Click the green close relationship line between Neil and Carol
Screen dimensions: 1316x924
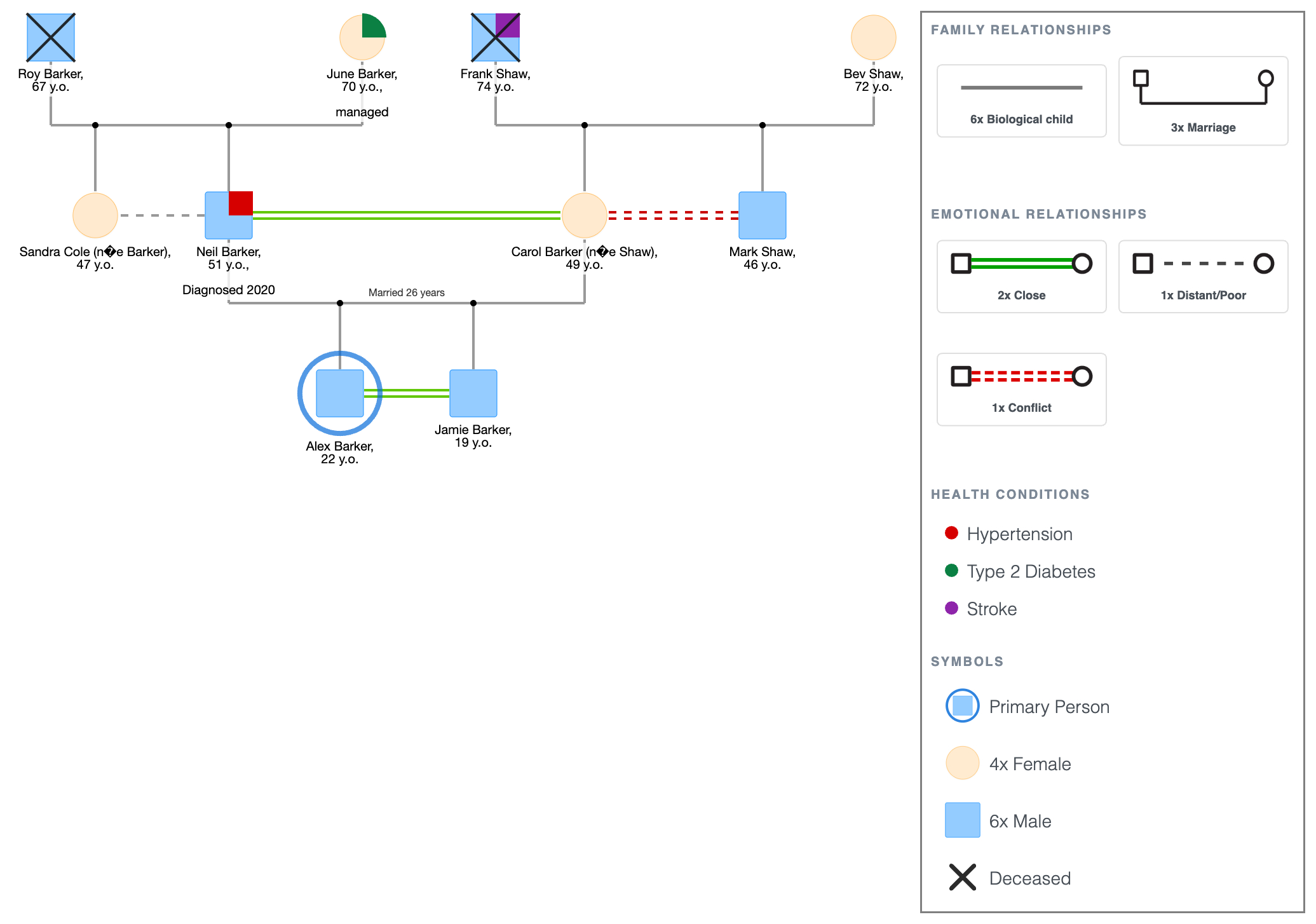407,215
